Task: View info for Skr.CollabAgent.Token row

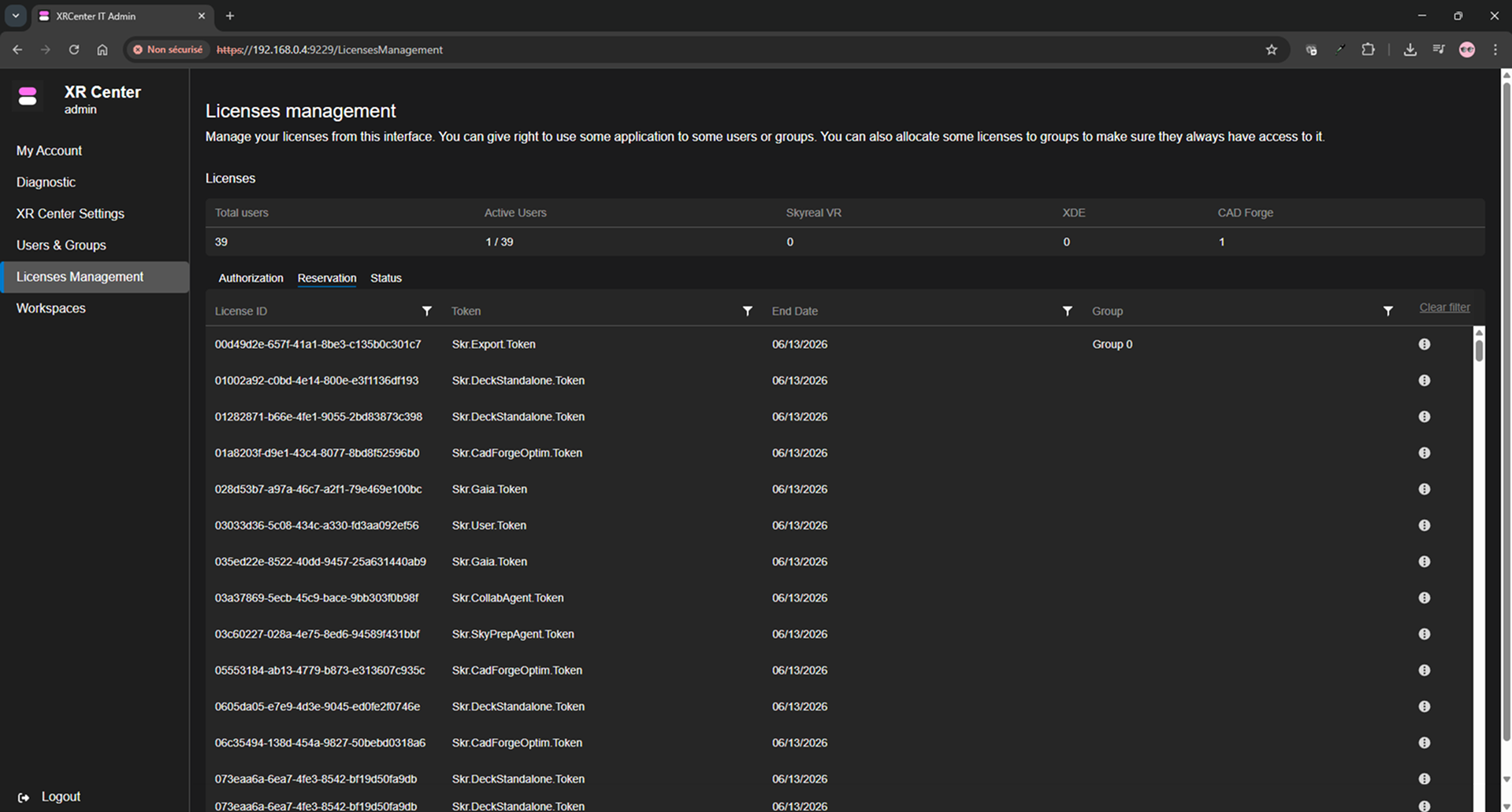Action: tap(1424, 598)
